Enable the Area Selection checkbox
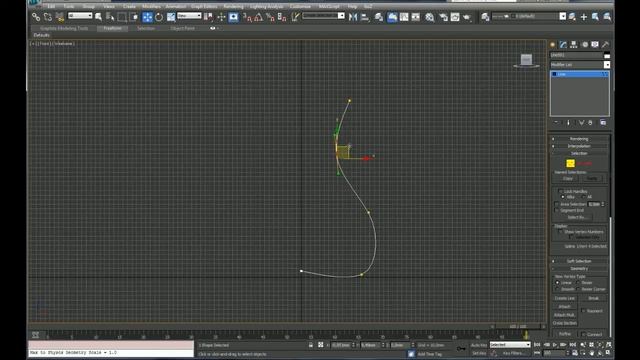This screenshot has width=640, height=360. 557,204
